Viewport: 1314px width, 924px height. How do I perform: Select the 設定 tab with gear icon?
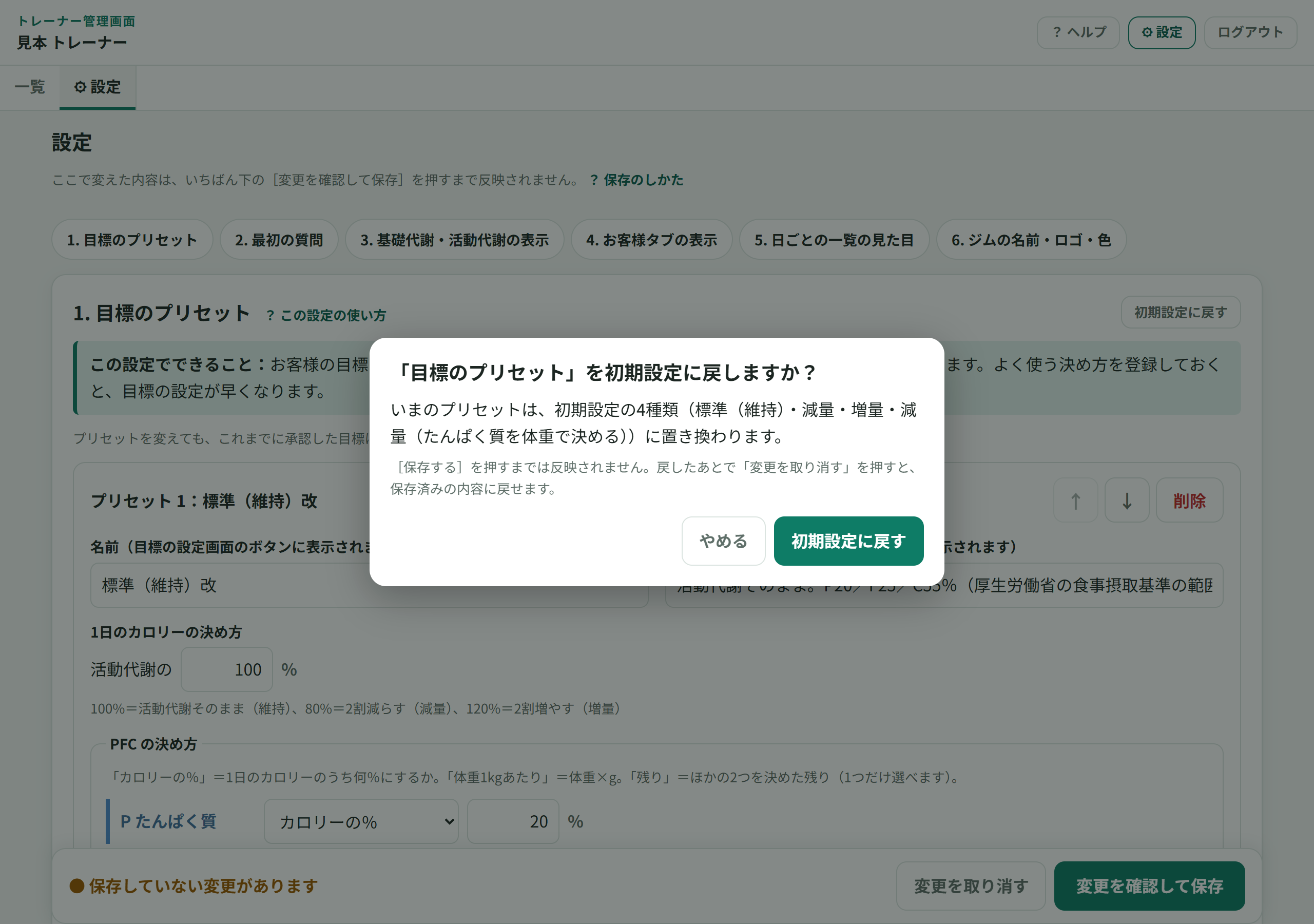click(98, 87)
